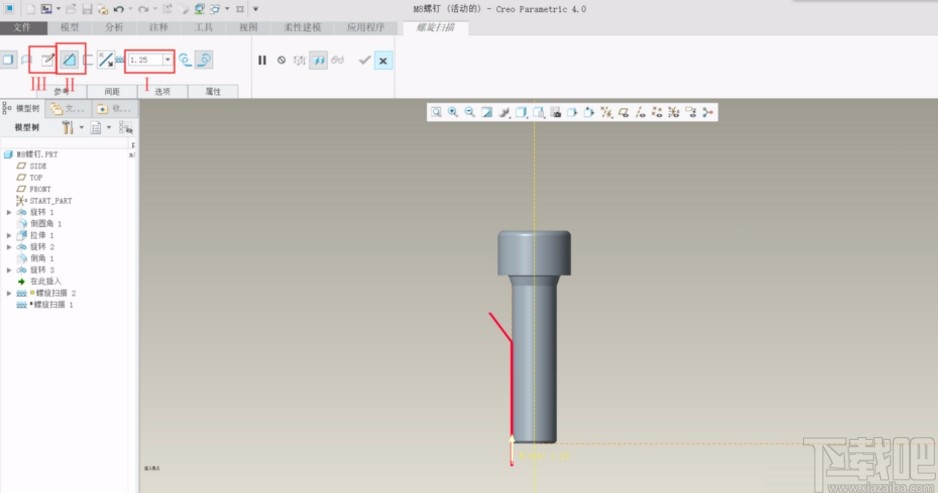Select the 倒角 1 feature
The image size is (938, 493).
[42, 258]
